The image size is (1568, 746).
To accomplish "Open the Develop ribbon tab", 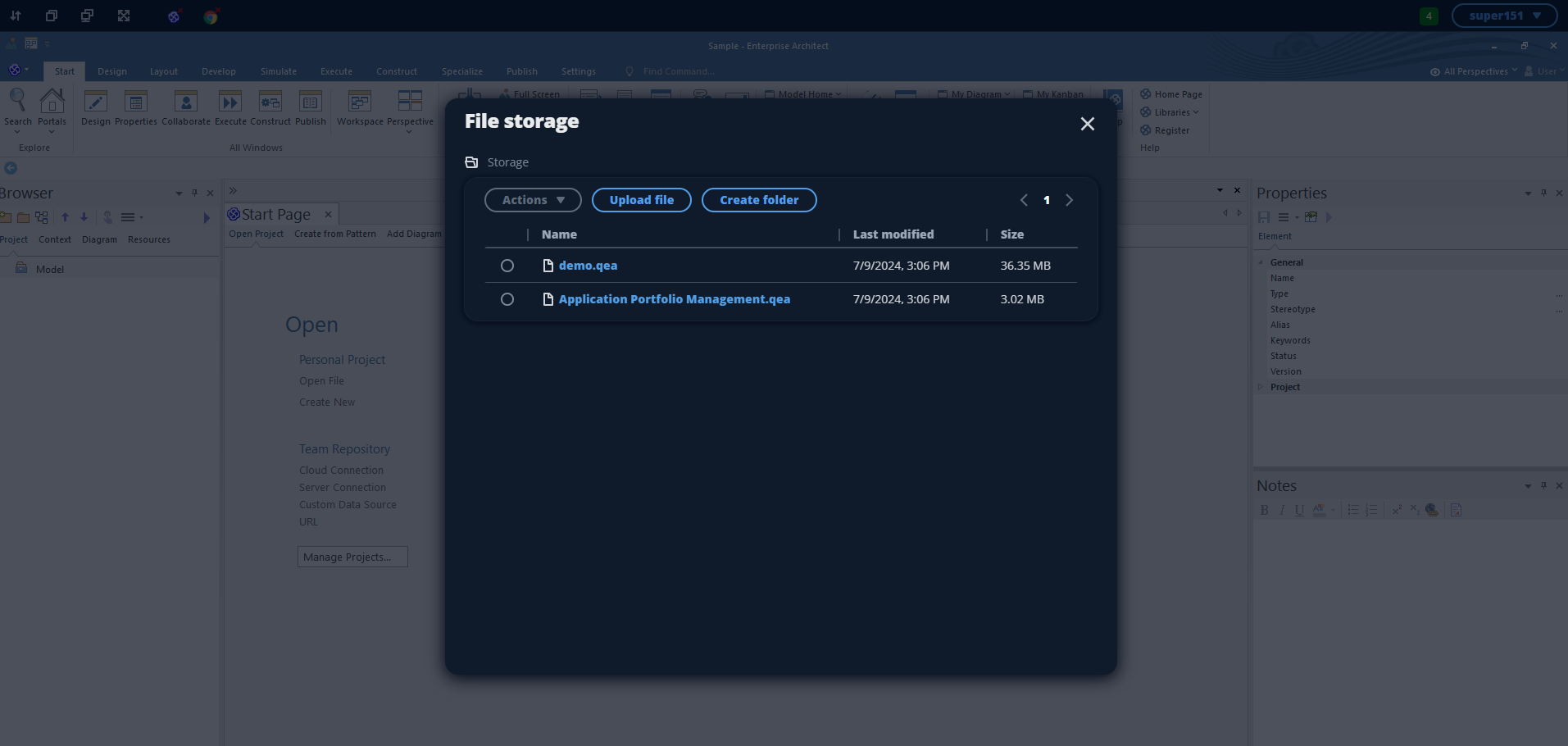I will click(219, 71).
